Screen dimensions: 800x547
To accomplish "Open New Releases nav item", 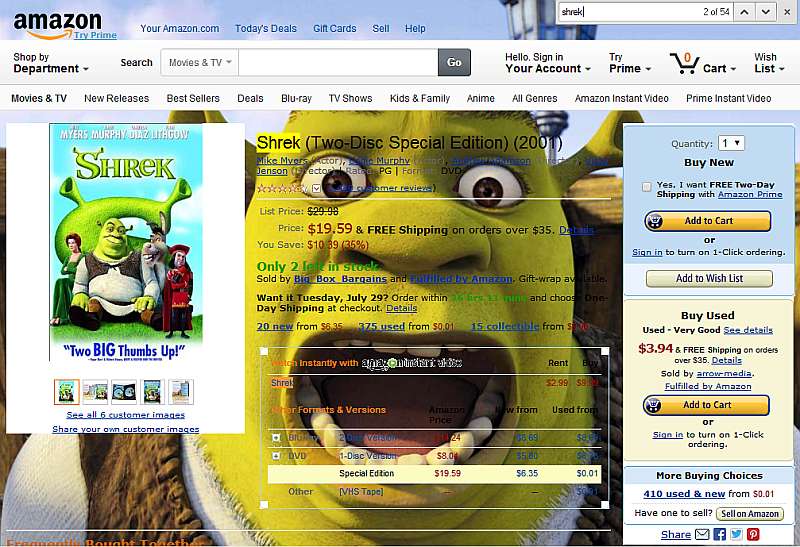I will [x=116, y=98].
